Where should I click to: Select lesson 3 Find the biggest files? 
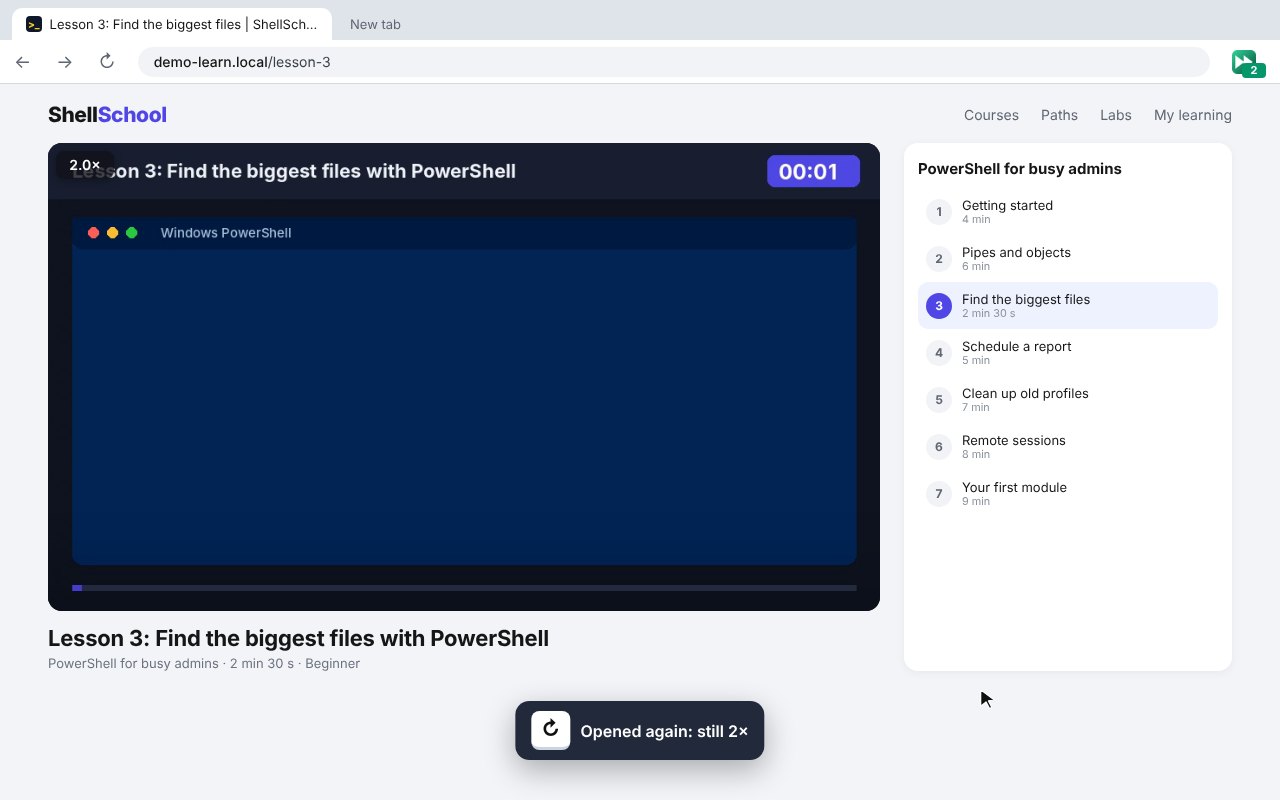1068,306
